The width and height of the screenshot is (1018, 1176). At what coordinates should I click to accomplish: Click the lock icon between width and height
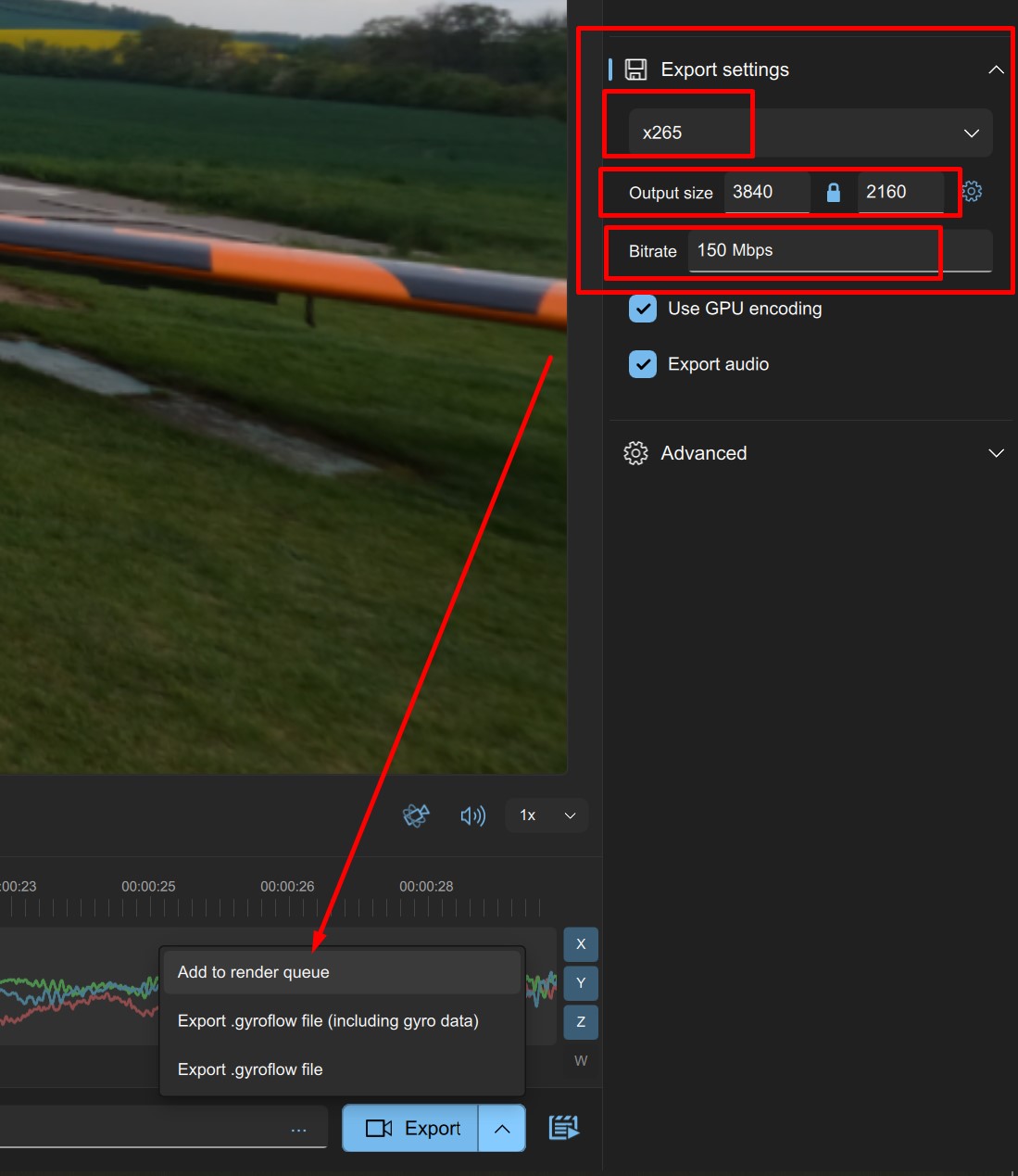pyautogui.click(x=833, y=192)
